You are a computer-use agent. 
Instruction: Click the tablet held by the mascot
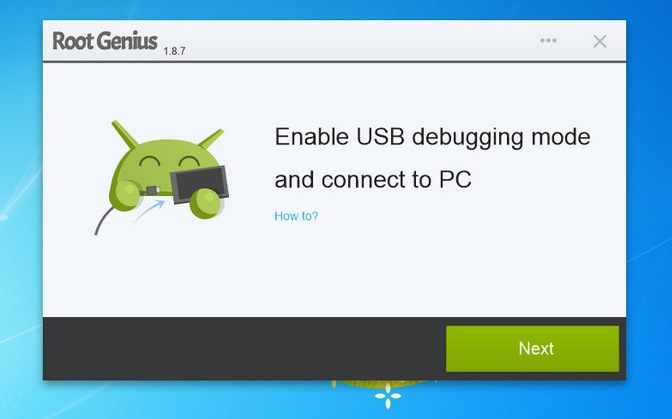pyautogui.click(x=199, y=184)
